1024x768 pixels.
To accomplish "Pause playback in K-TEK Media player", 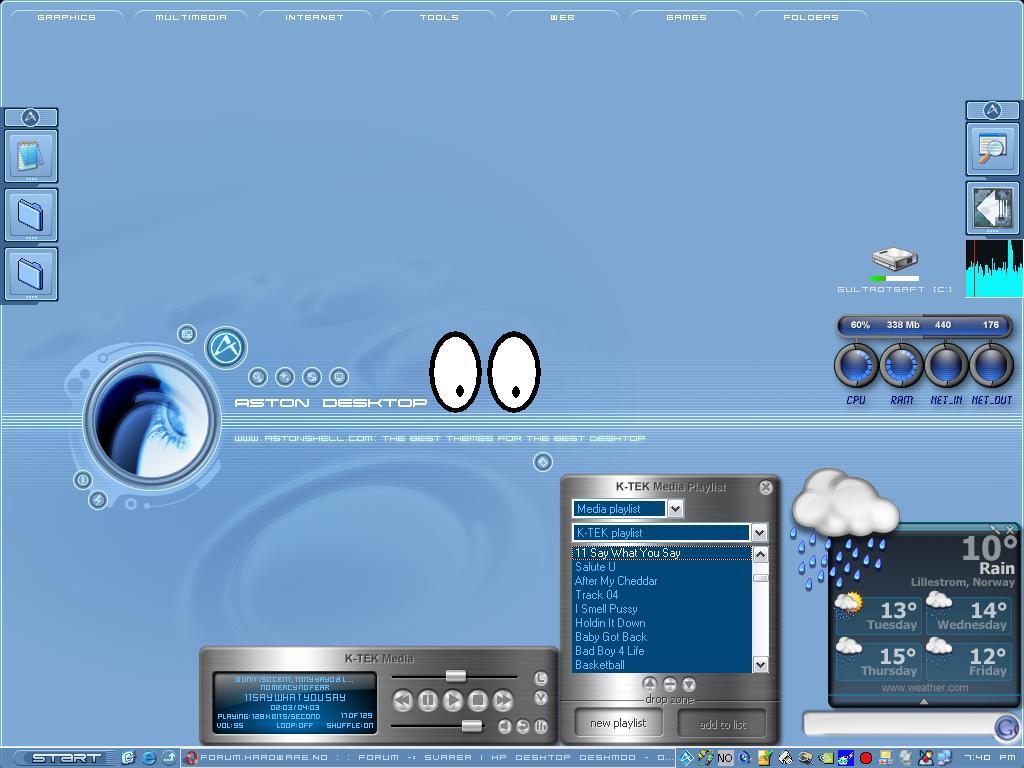I will point(427,701).
